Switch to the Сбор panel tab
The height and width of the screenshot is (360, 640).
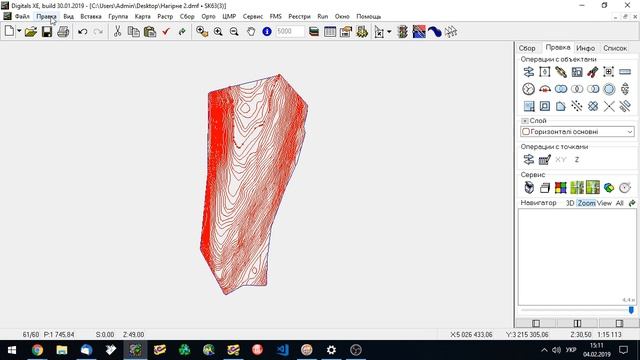click(x=527, y=48)
